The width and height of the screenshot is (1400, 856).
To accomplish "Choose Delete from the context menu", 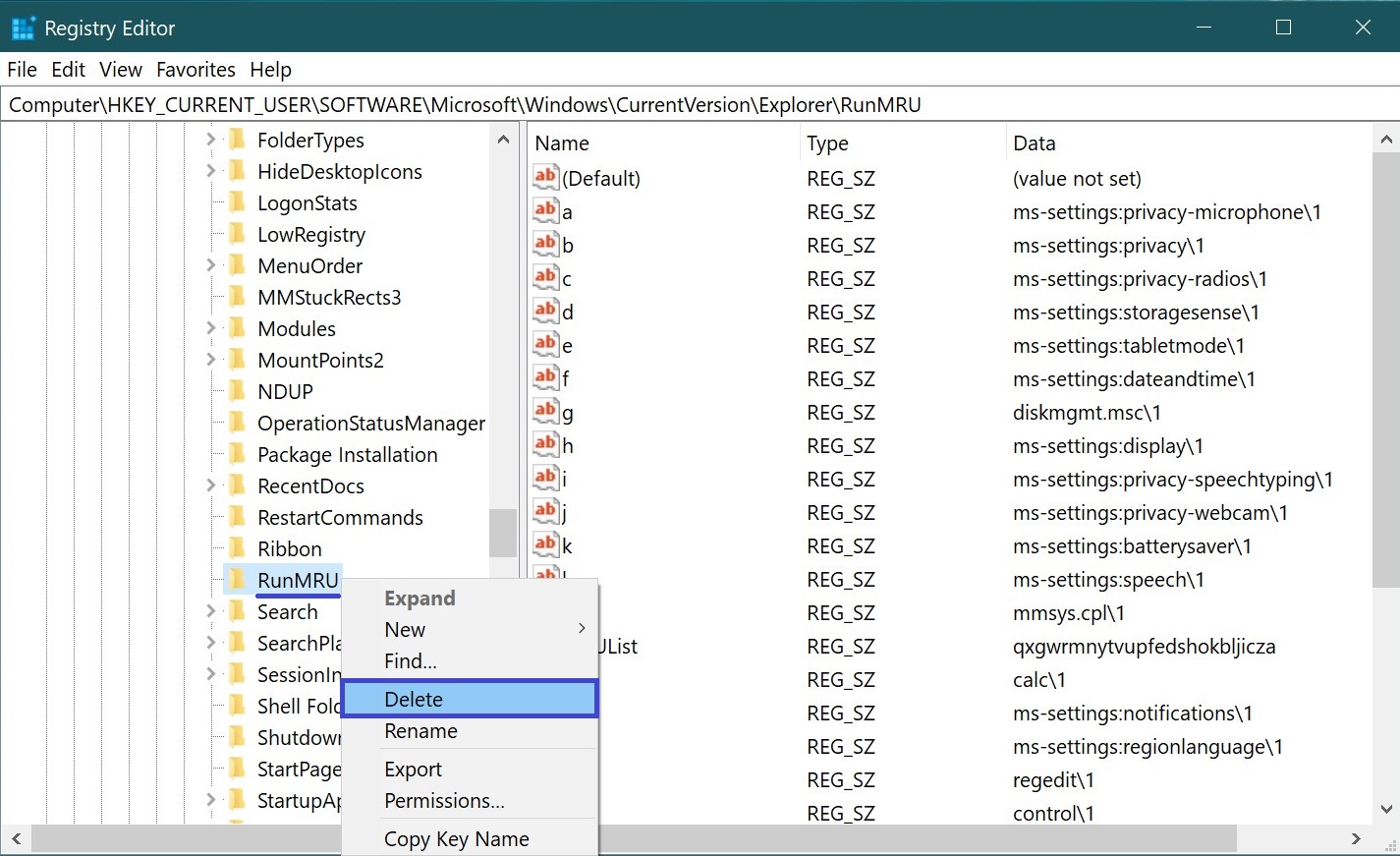I will 470,699.
